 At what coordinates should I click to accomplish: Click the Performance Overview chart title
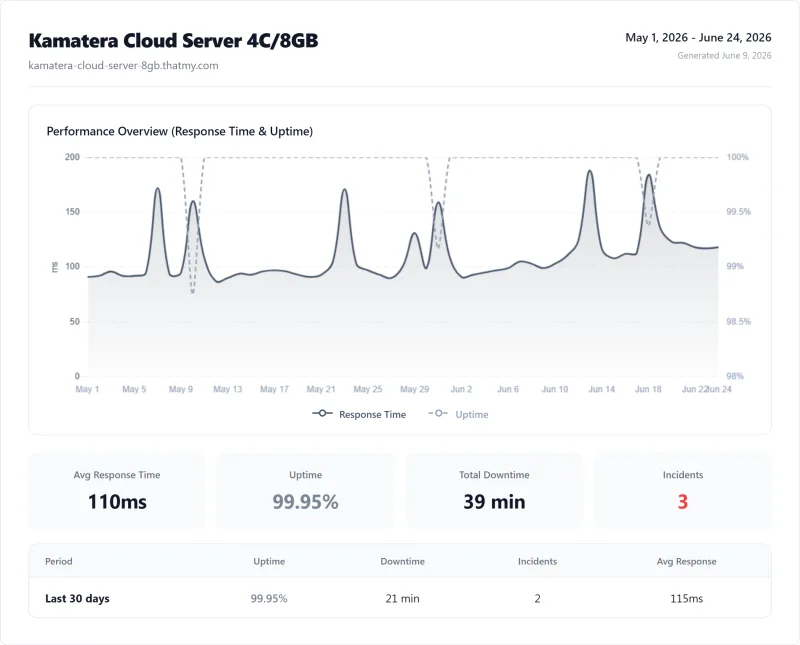[180, 131]
